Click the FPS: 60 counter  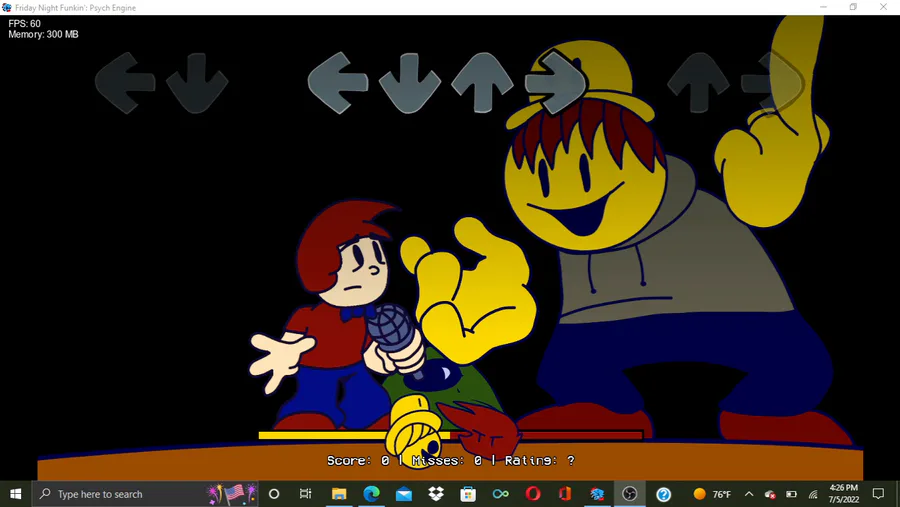[x=25, y=24]
